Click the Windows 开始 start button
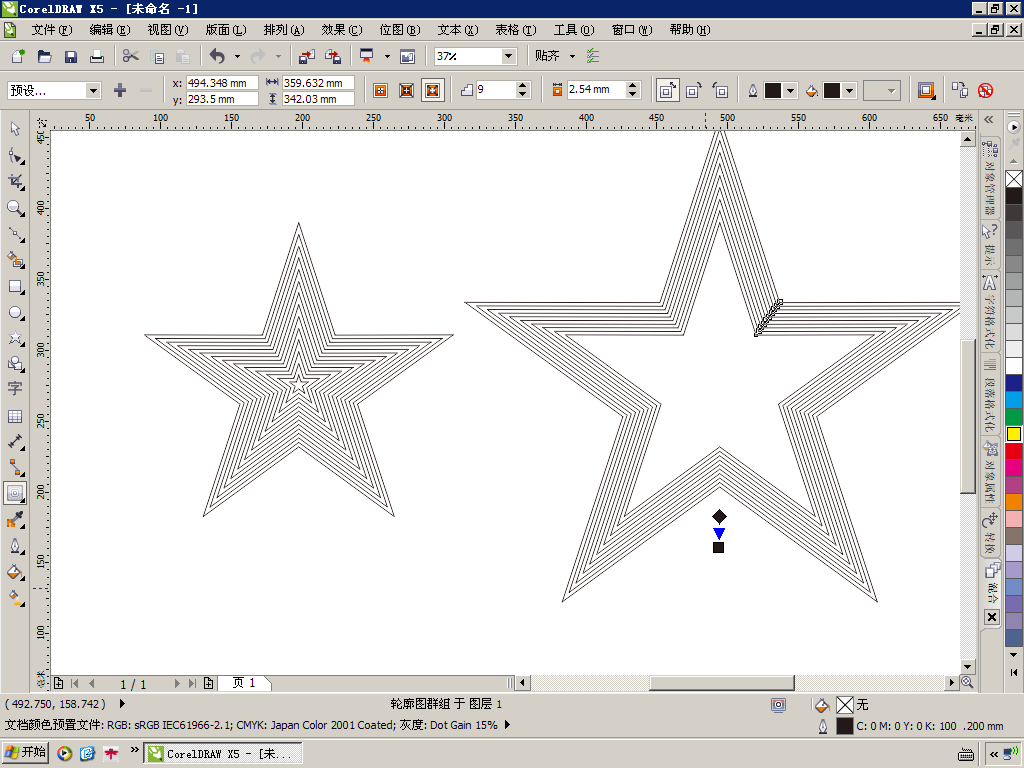Image resolution: width=1024 pixels, height=768 pixels. (25, 753)
